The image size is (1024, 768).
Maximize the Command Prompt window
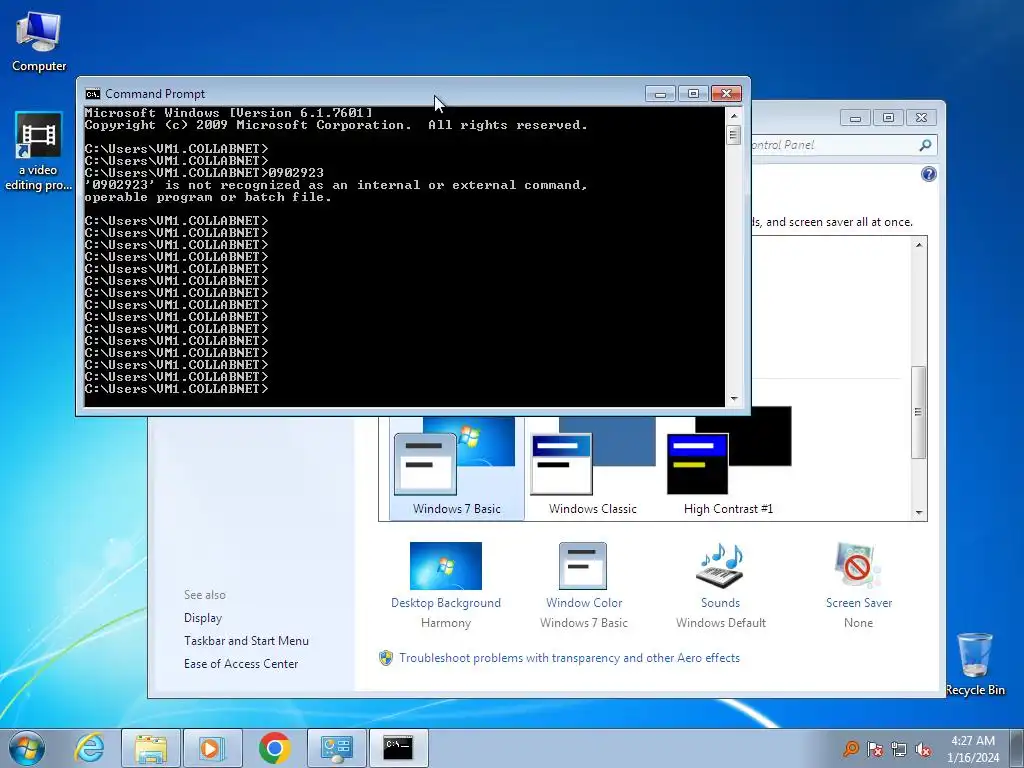pyautogui.click(x=693, y=94)
